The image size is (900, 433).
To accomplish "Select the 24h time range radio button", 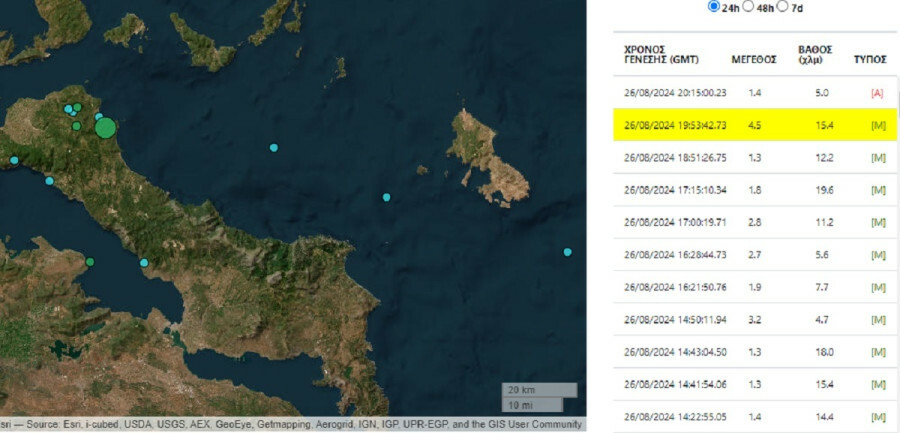I will (x=713, y=7).
